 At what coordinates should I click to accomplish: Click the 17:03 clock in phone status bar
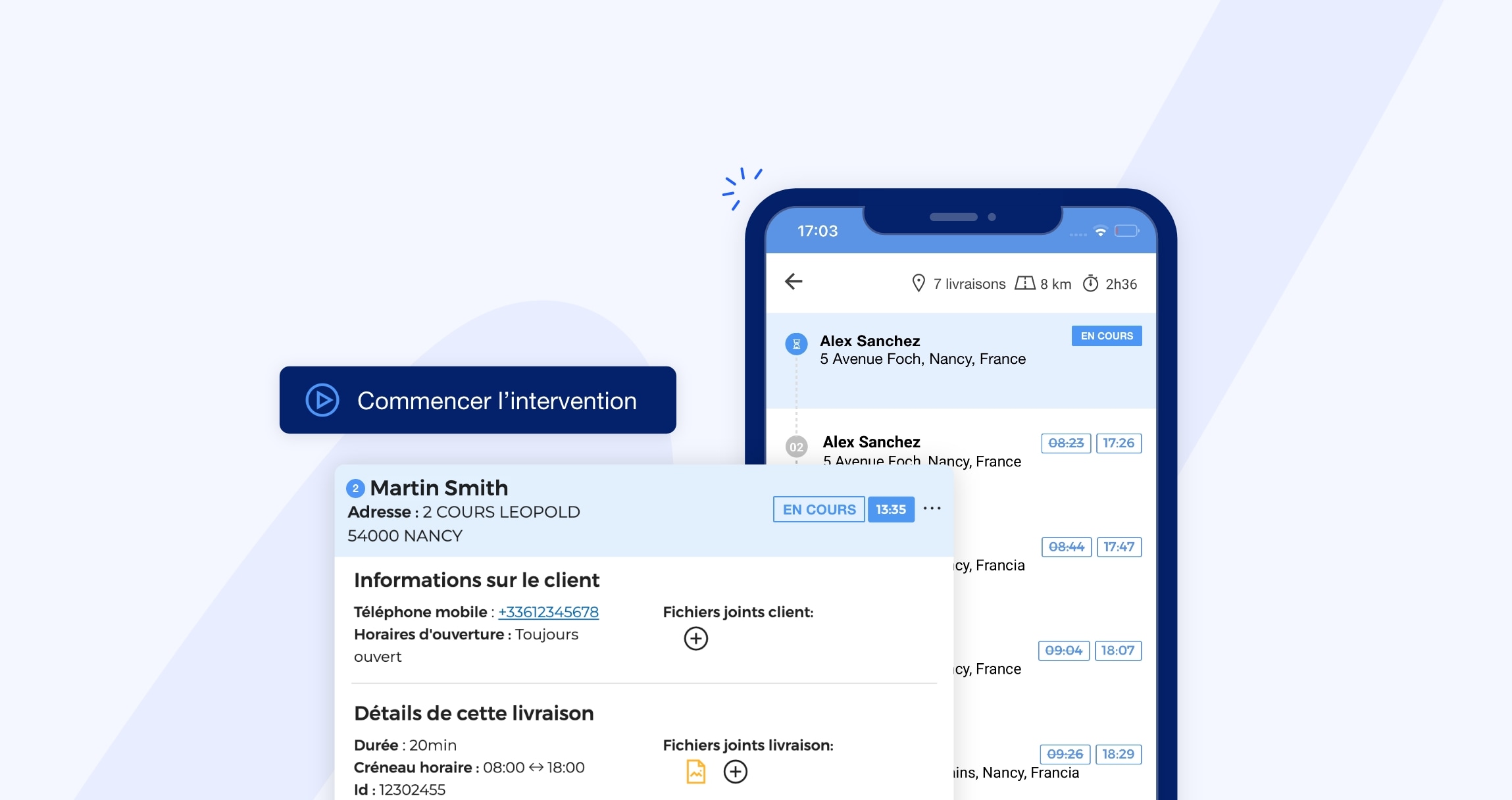click(x=817, y=231)
